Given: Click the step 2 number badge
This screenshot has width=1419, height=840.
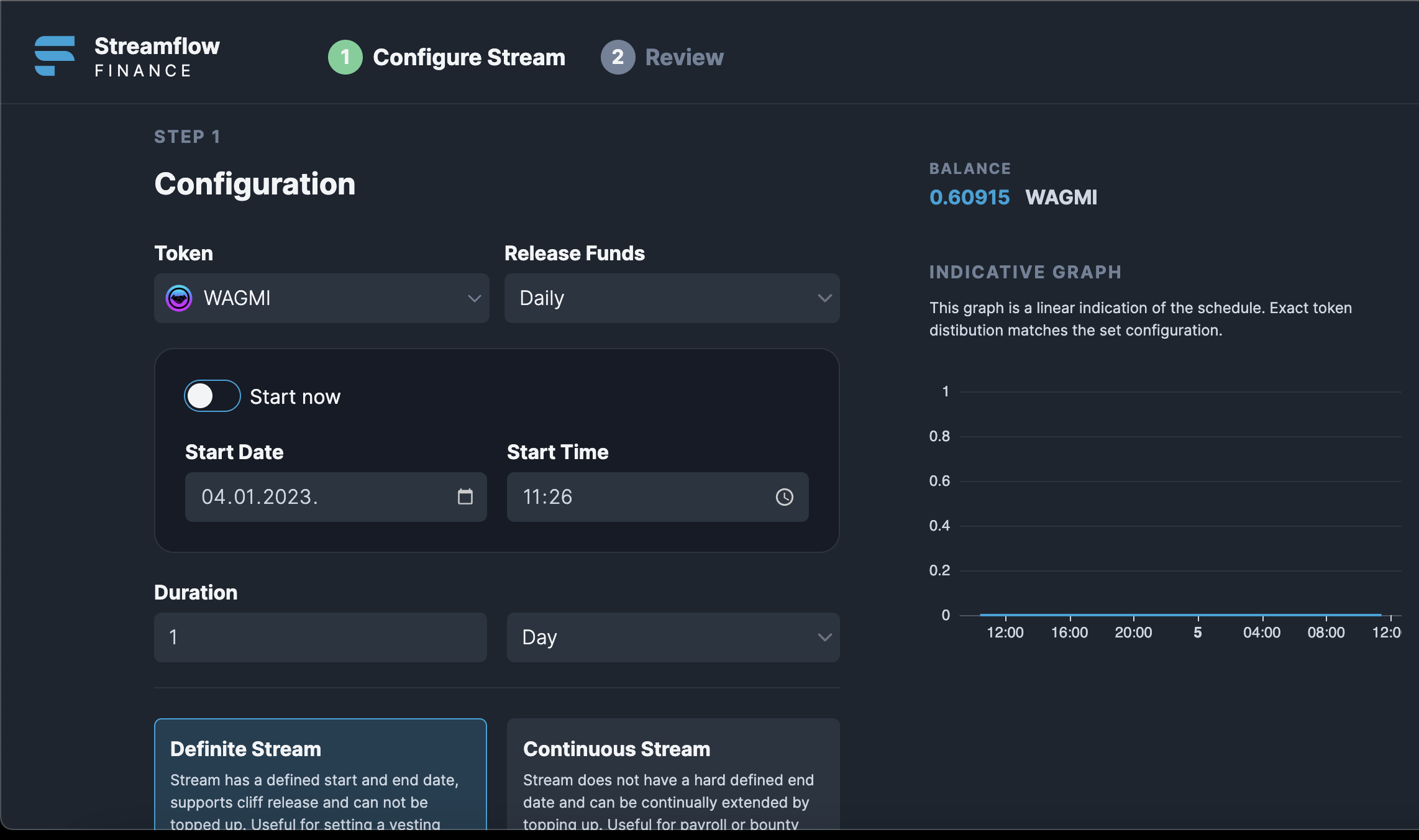Looking at the screenshot, I should pos(618,57).
